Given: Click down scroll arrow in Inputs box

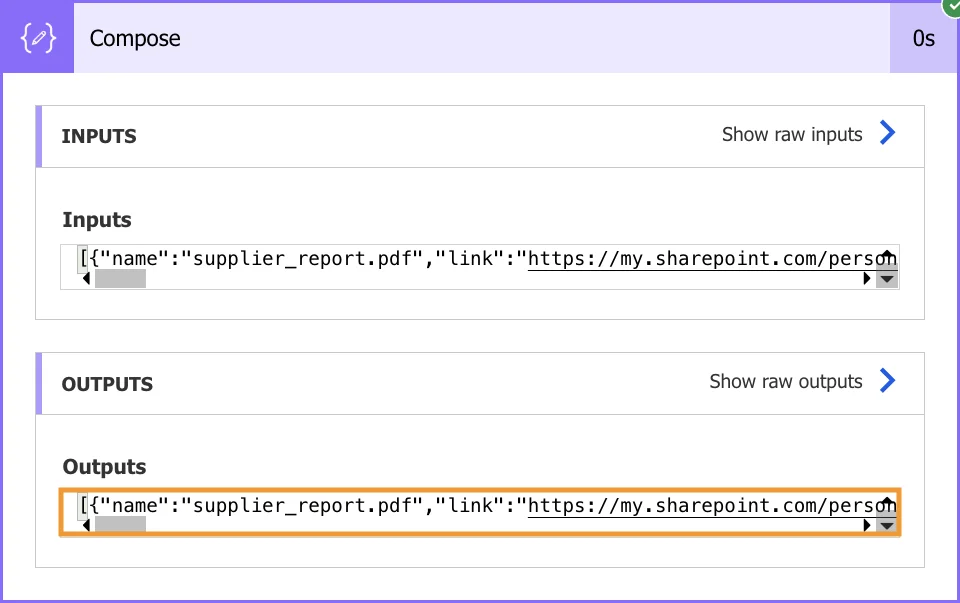Looking at the screenshot, I should (x=887, y=279).
